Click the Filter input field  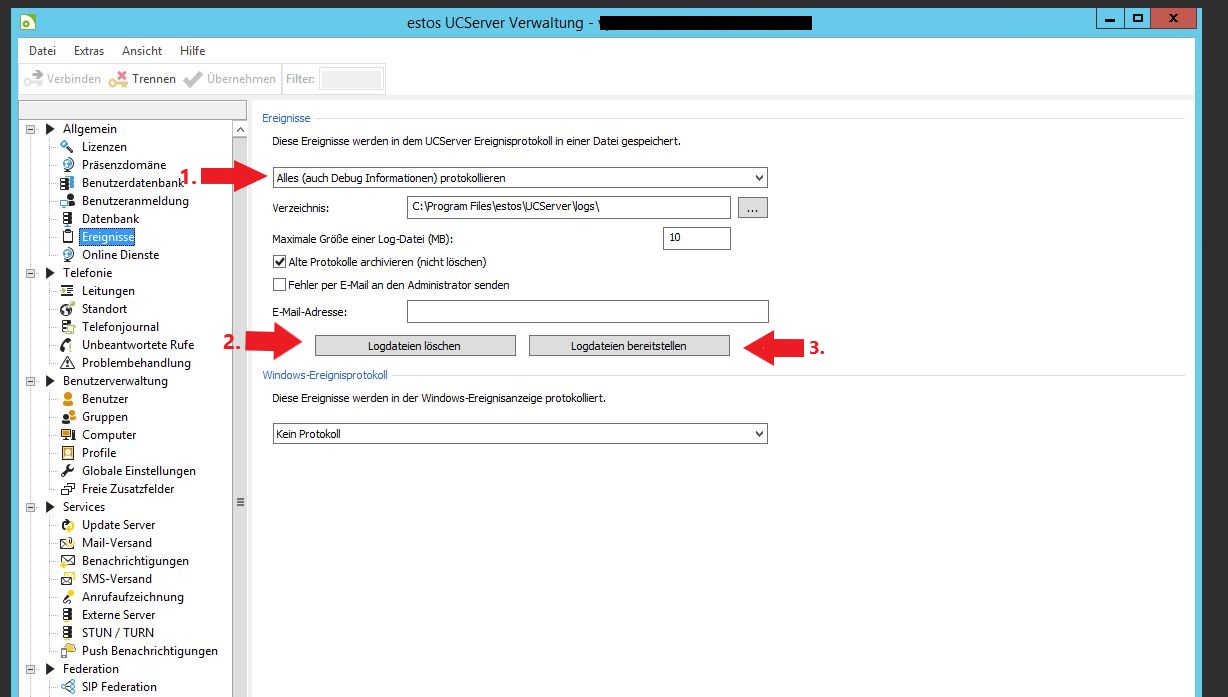(x=351, y=79)
